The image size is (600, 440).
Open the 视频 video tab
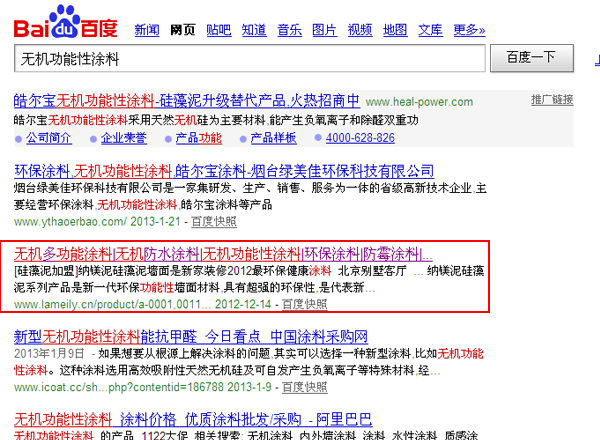coord(359,30)
